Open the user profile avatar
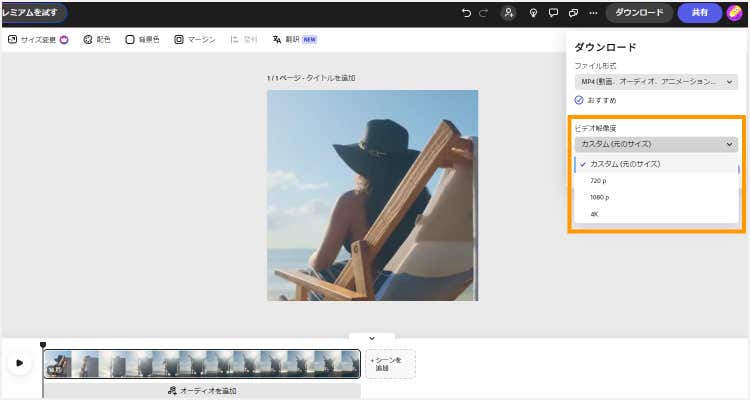 [734, 13]
